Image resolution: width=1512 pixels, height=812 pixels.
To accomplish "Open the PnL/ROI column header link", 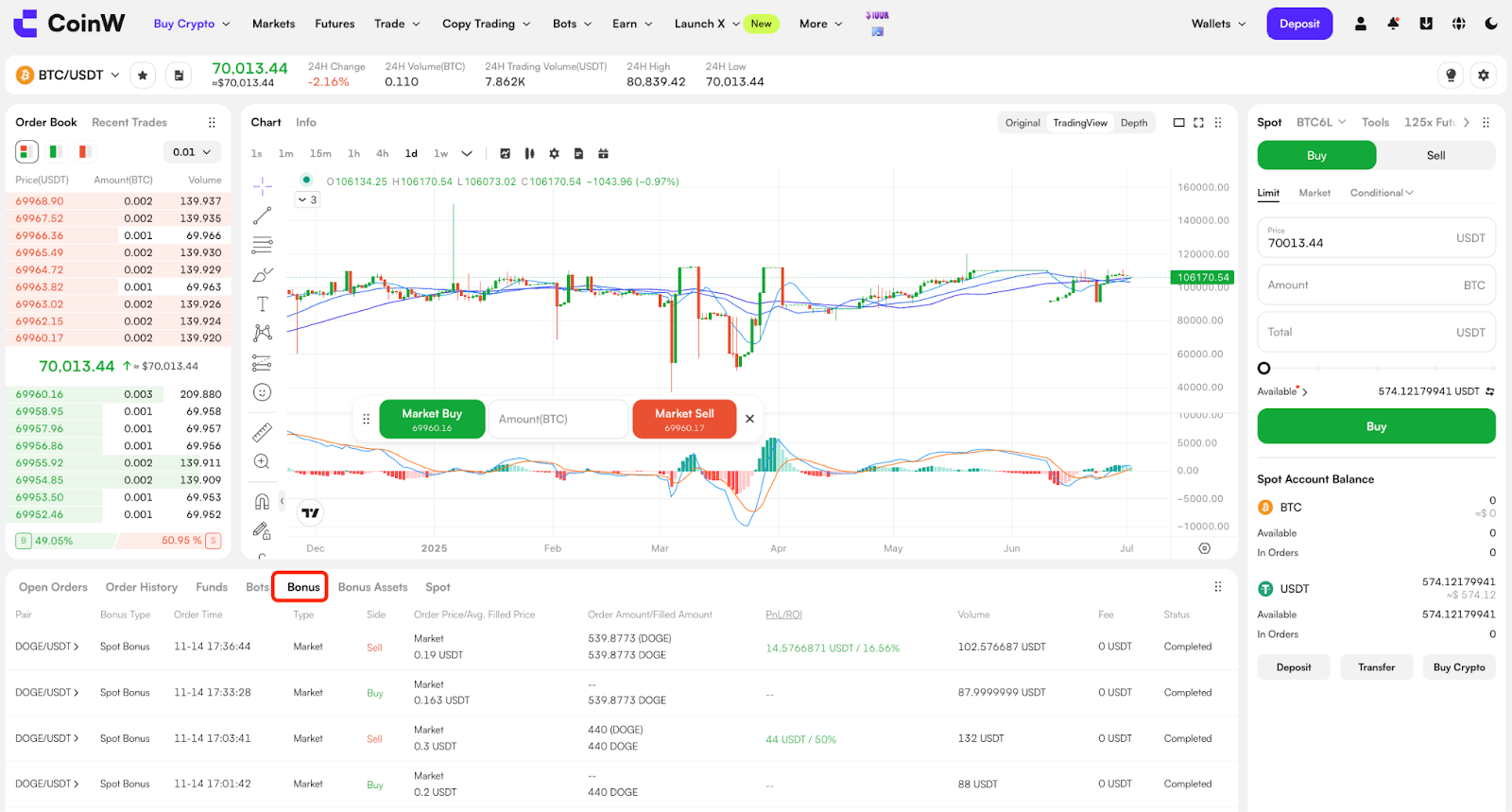I will pyautogui.click(x=783, y=614).
